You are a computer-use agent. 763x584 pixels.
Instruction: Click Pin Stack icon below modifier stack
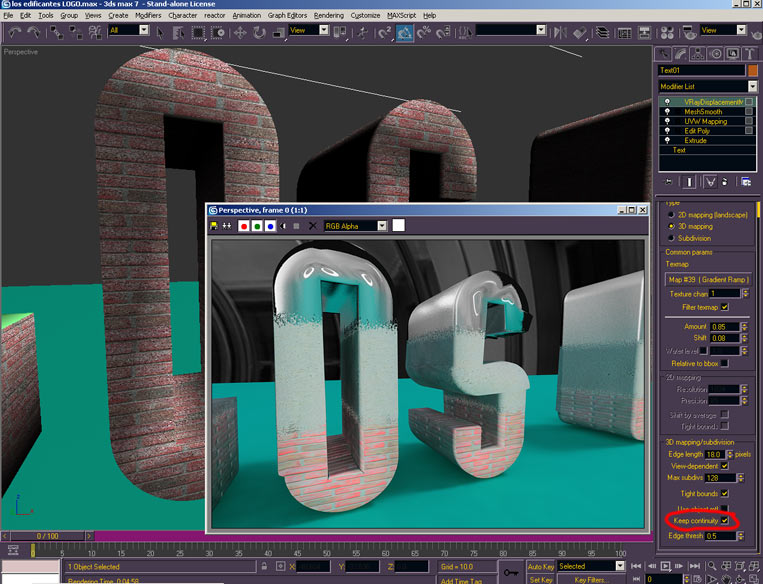coord(669,182)
